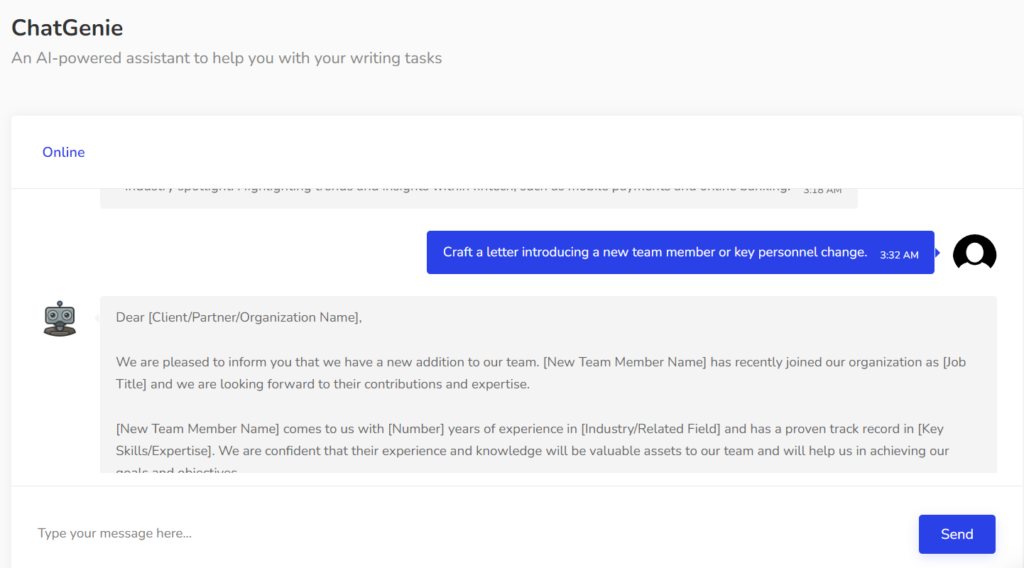Click the [Industry/Related Field] placeholder
The height and width of the screenshot is (568, 1024).
click(x=650, y=428)
